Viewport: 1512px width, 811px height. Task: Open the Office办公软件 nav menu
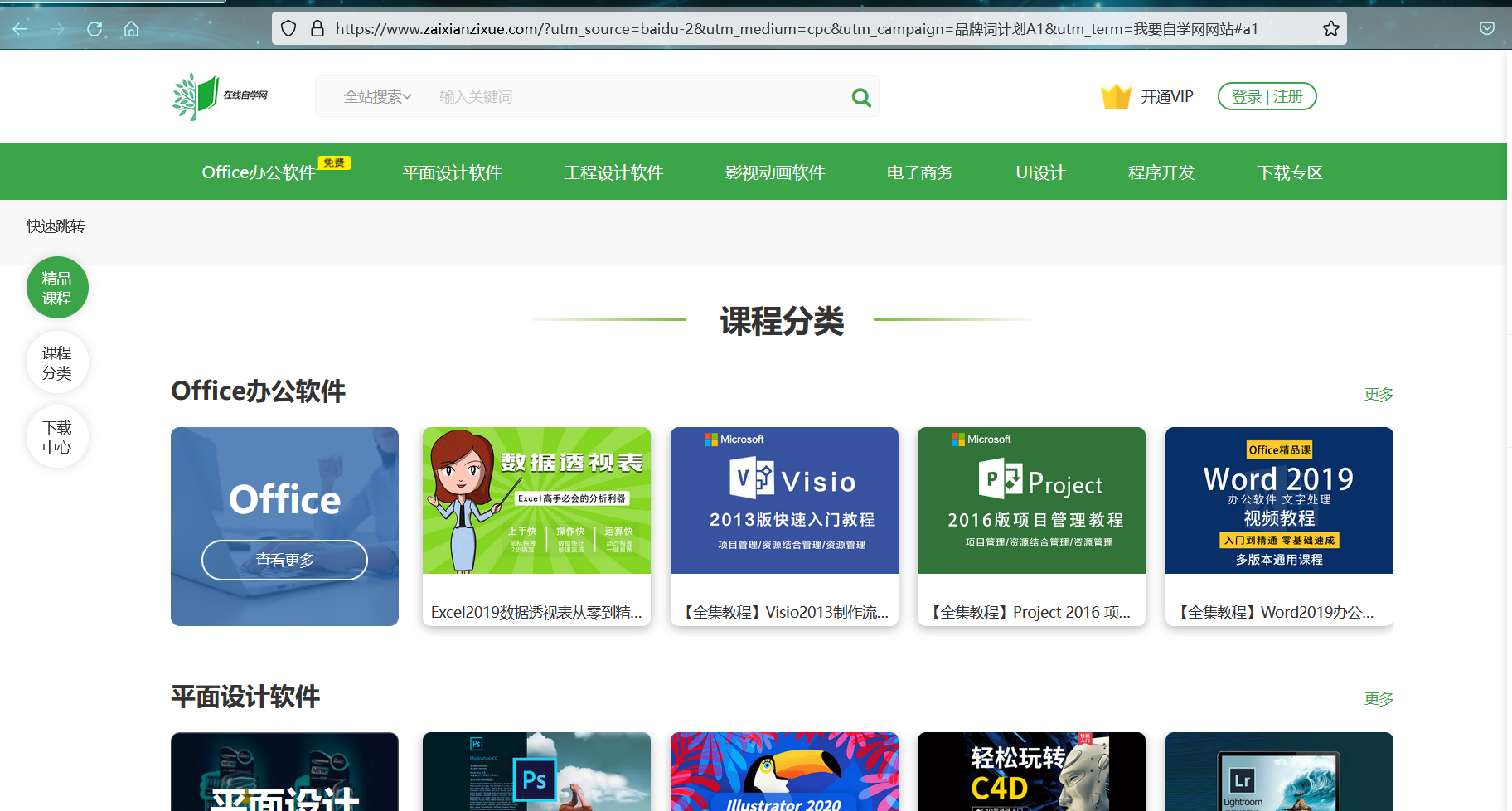259,172
